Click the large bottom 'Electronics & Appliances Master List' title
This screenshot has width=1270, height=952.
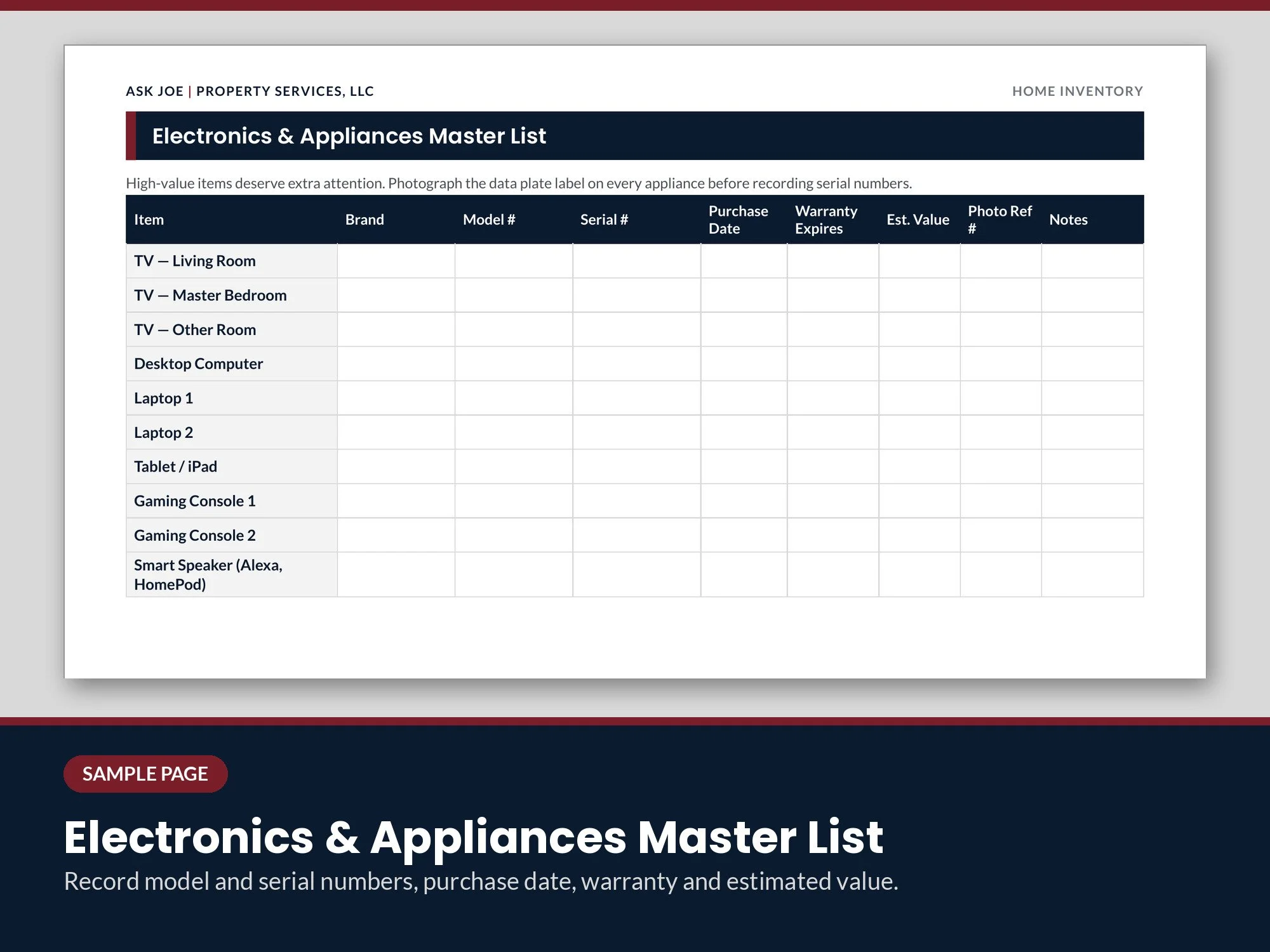coord(474,838)
